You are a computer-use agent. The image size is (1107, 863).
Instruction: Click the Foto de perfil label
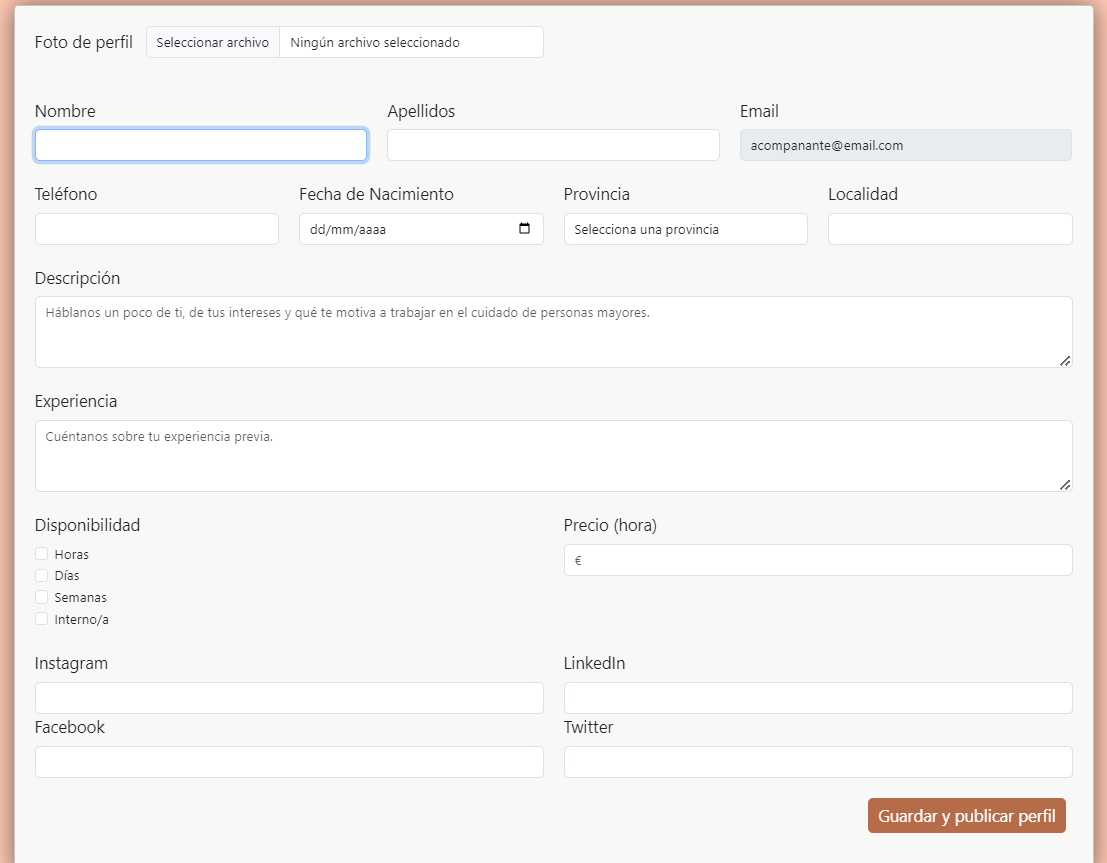pos(83,42)
